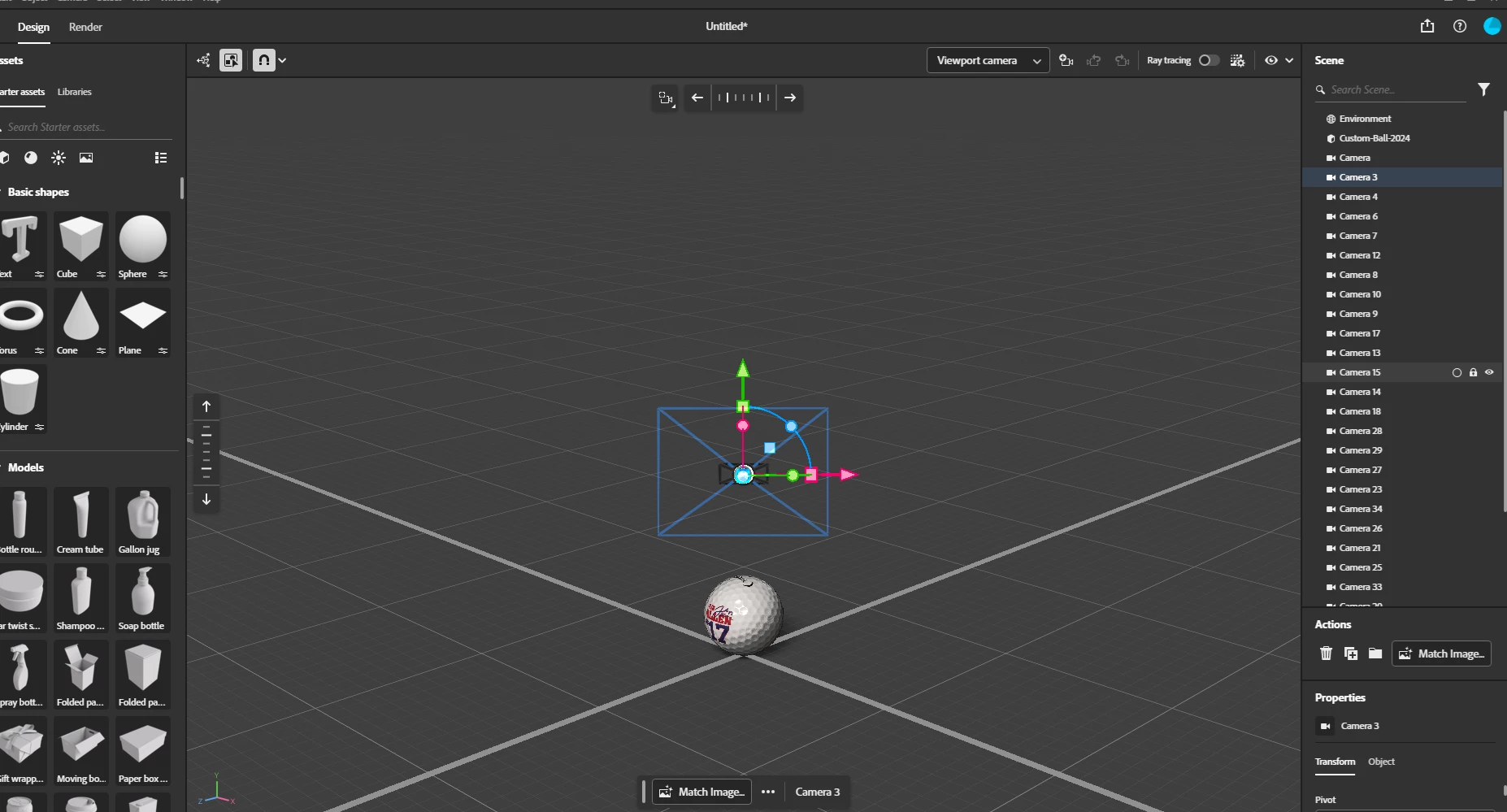Switch to the Design tab
This screenshot has height=812, width=1507.
click(x=33, y=27)
